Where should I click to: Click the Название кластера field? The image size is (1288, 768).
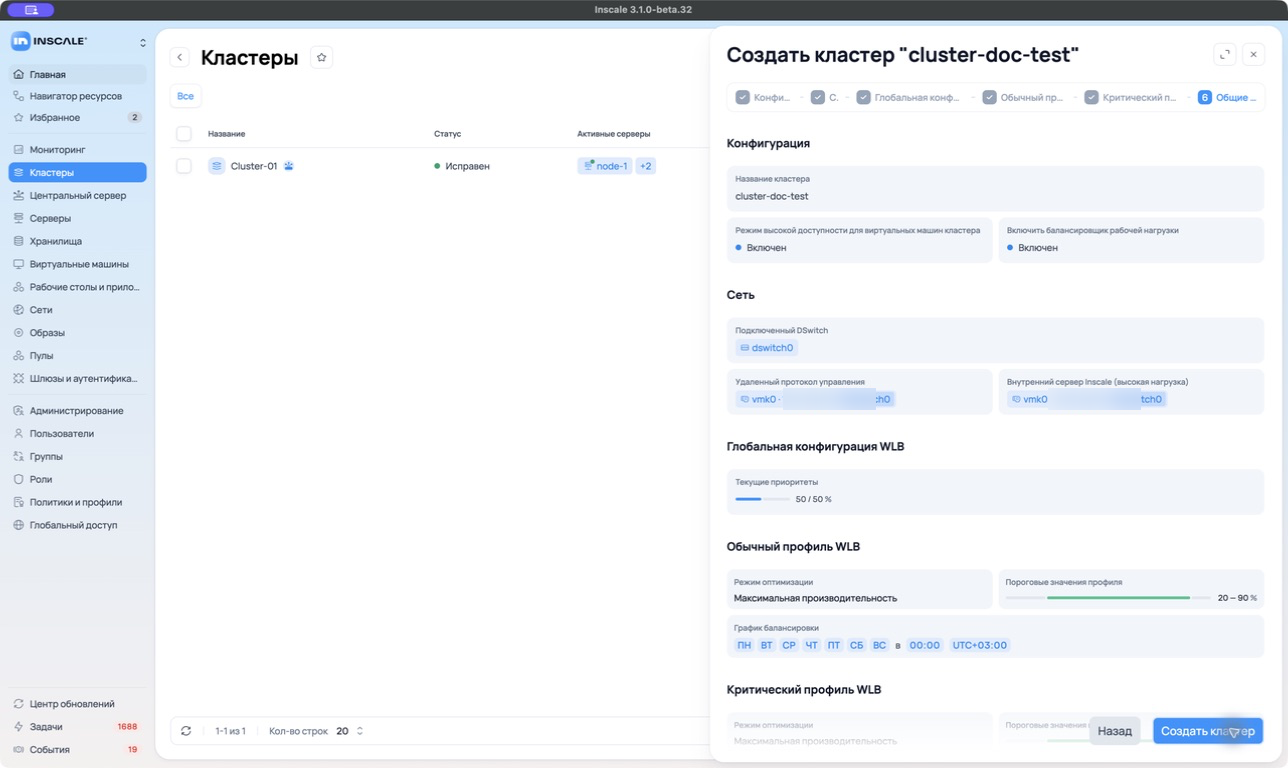coord(995,188)
